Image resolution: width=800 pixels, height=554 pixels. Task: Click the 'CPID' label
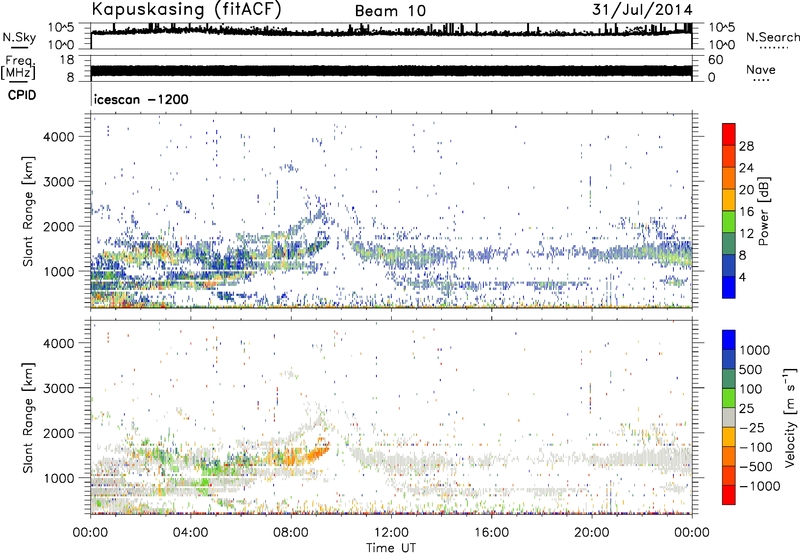(22, 95)
